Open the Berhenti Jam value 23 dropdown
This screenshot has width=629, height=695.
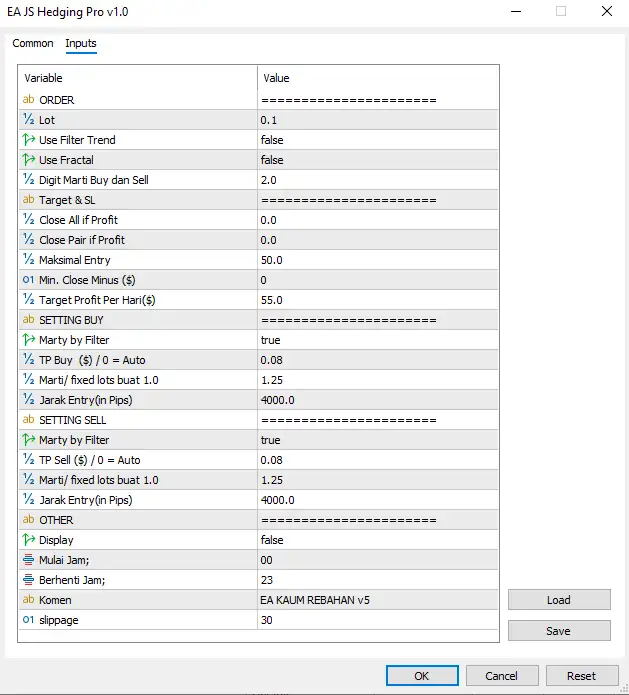click(377, 580)
